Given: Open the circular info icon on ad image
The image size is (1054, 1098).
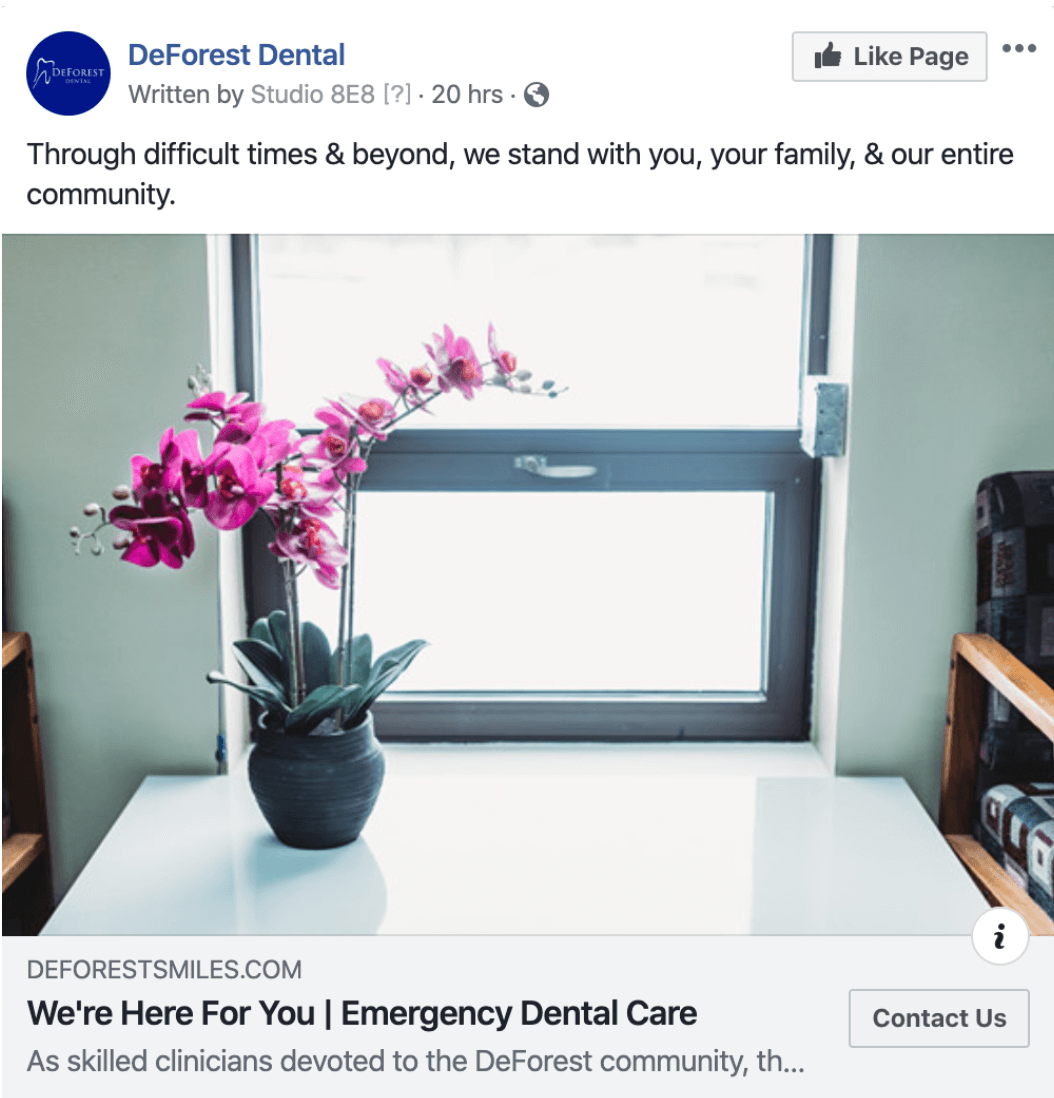Looking at the screenshot, I should pos(1000,936).
